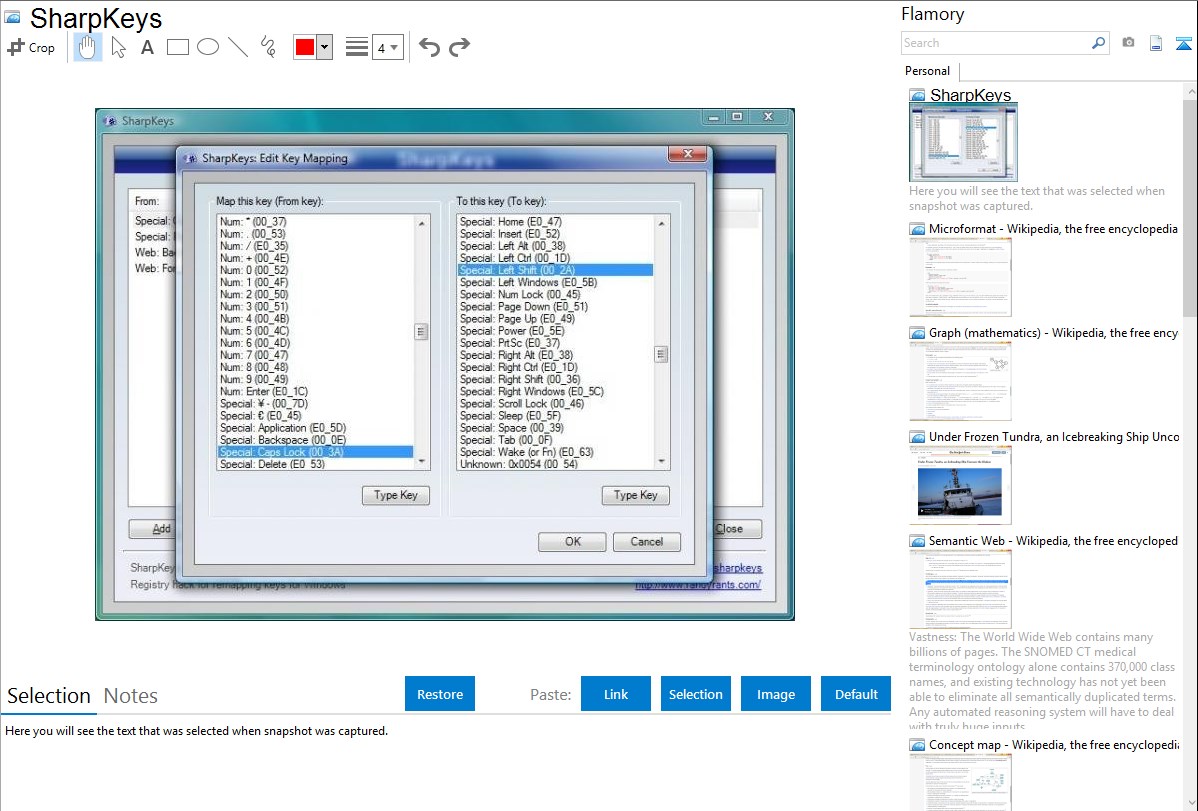Screen dimensions: 1198x811
Task: Click the Paste Image button
Action: (775, 694)
